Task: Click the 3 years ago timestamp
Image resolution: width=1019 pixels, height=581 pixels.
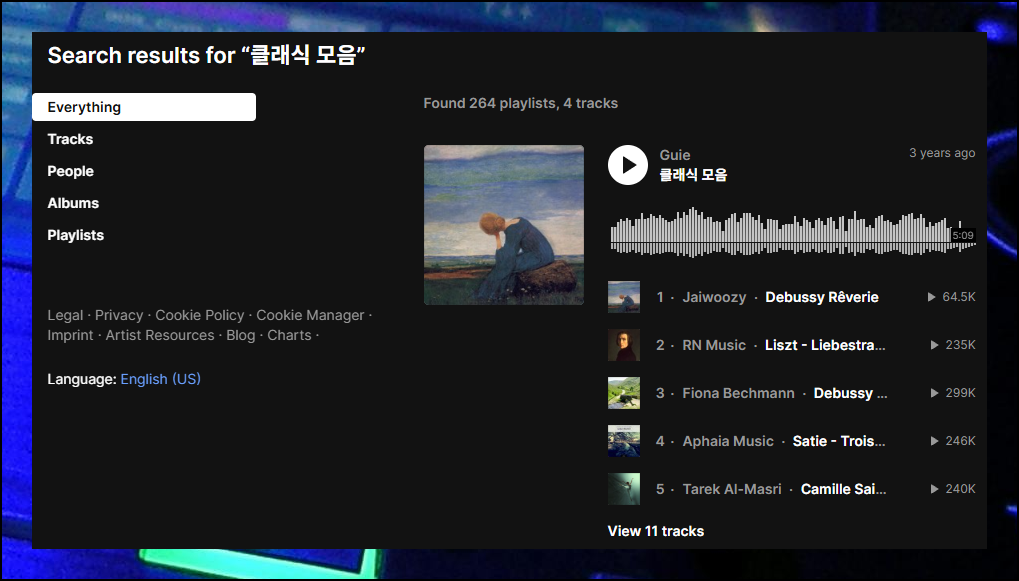Action: [x=942, y=153]
